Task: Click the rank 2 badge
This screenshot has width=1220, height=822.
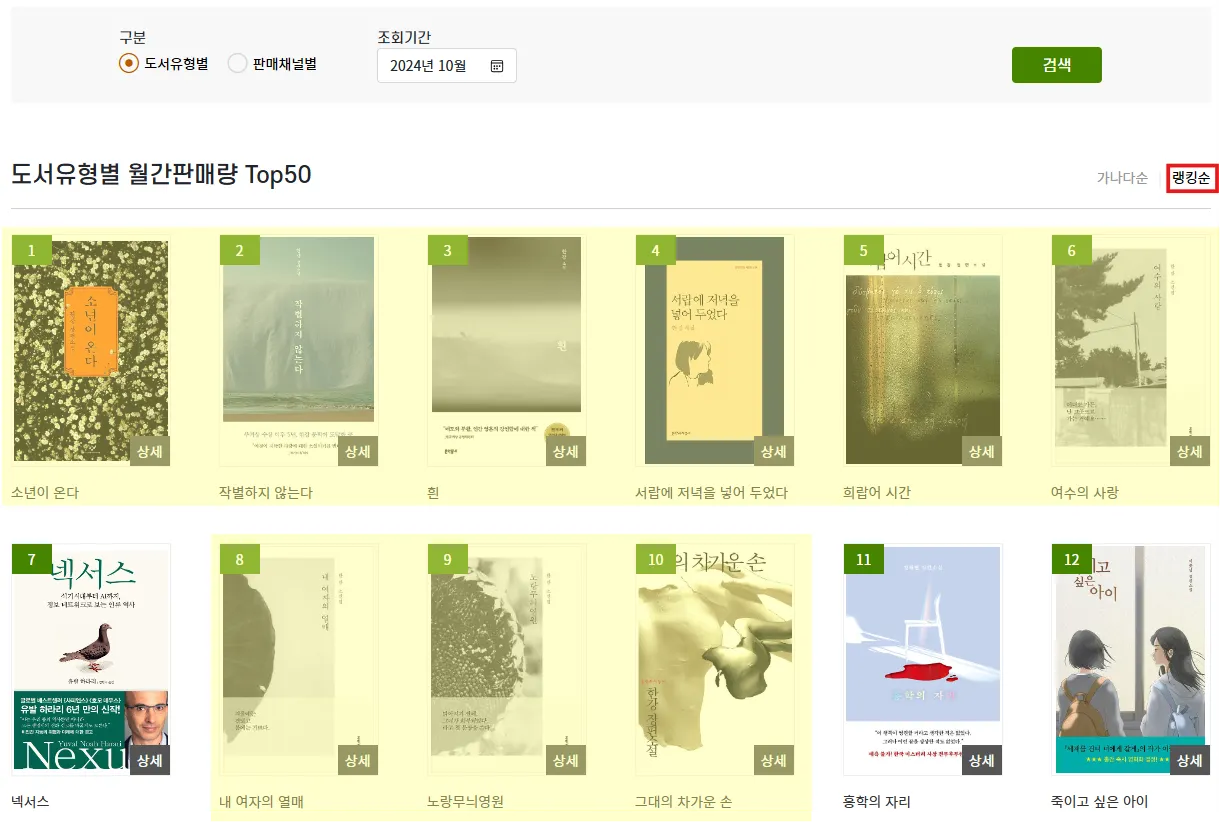Action: click(x=240, y=251)
